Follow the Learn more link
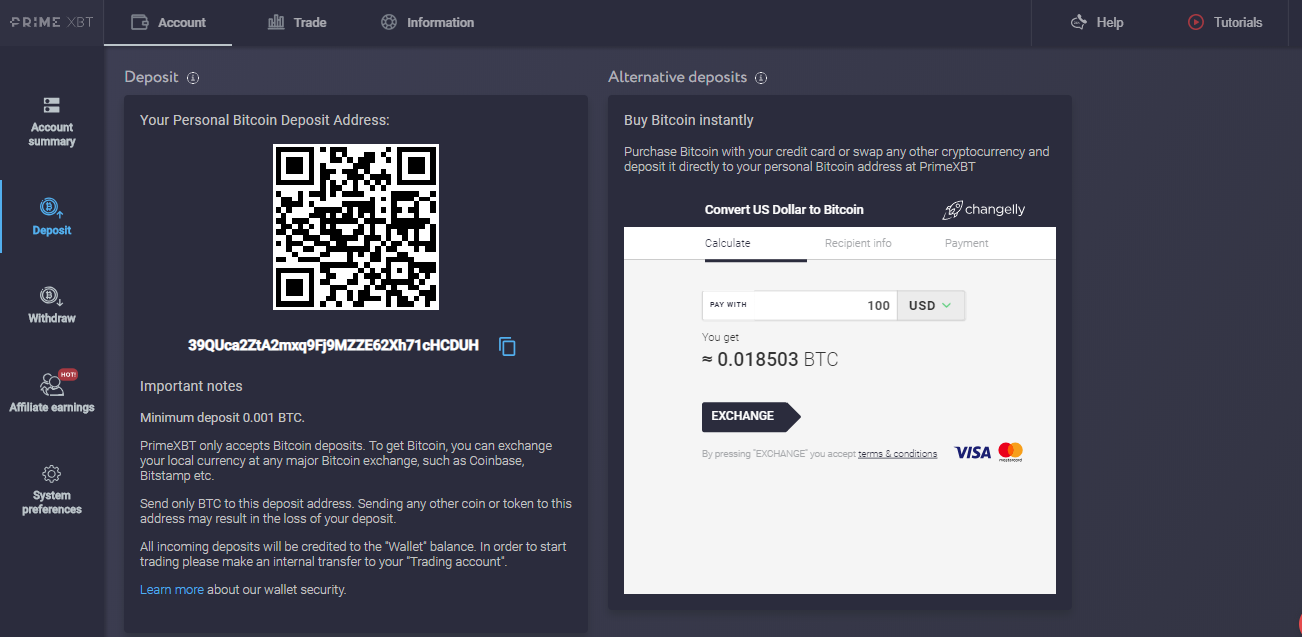Image resolution: width=1302 pixels, height=637 pixels. click(x=172, y=590)
